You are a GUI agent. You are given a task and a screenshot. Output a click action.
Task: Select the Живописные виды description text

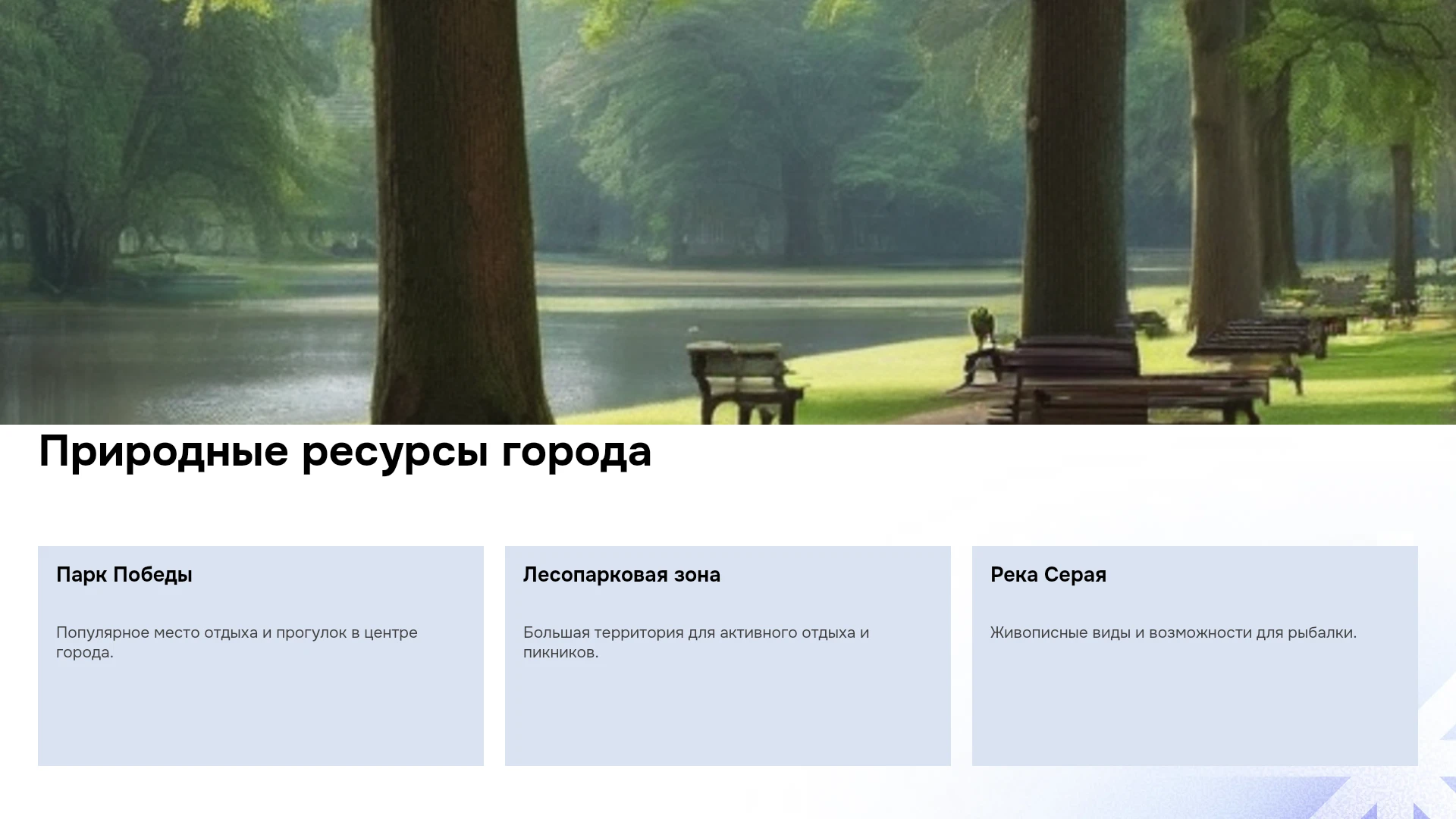click(1173, 632)
